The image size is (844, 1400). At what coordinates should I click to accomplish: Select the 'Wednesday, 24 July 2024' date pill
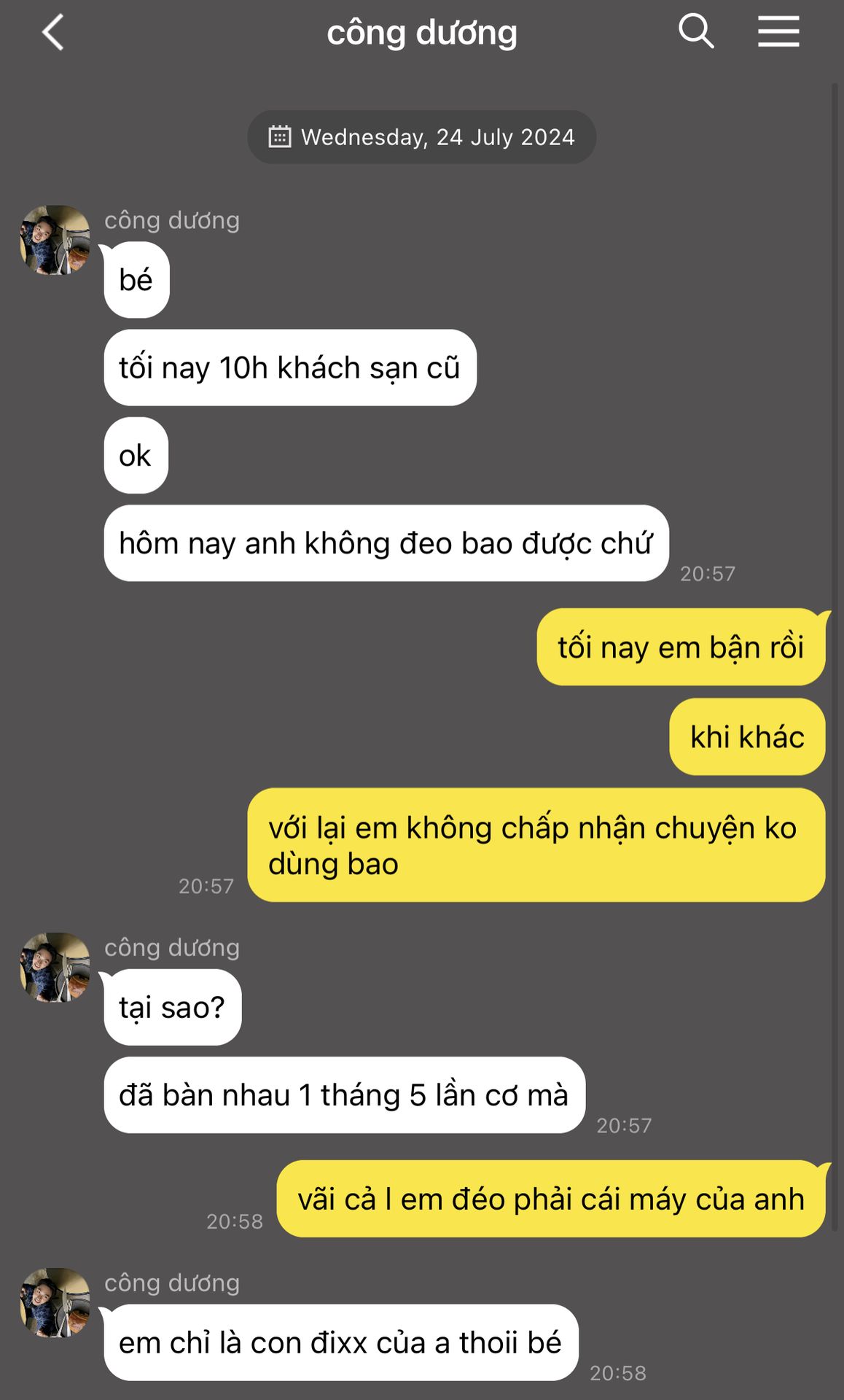(x=421, y=137)
